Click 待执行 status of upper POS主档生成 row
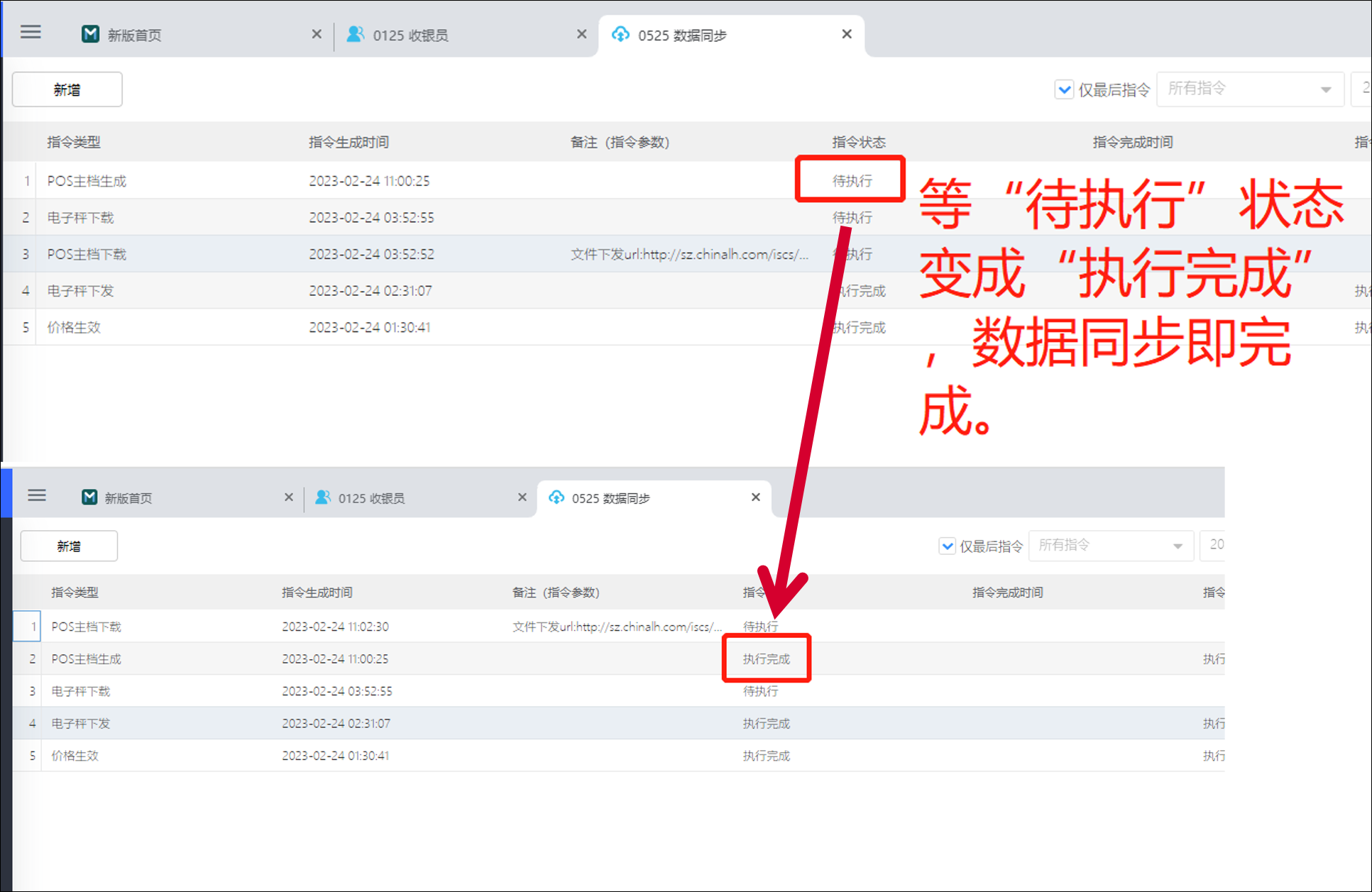1372x892 pixels. [852, 181]
